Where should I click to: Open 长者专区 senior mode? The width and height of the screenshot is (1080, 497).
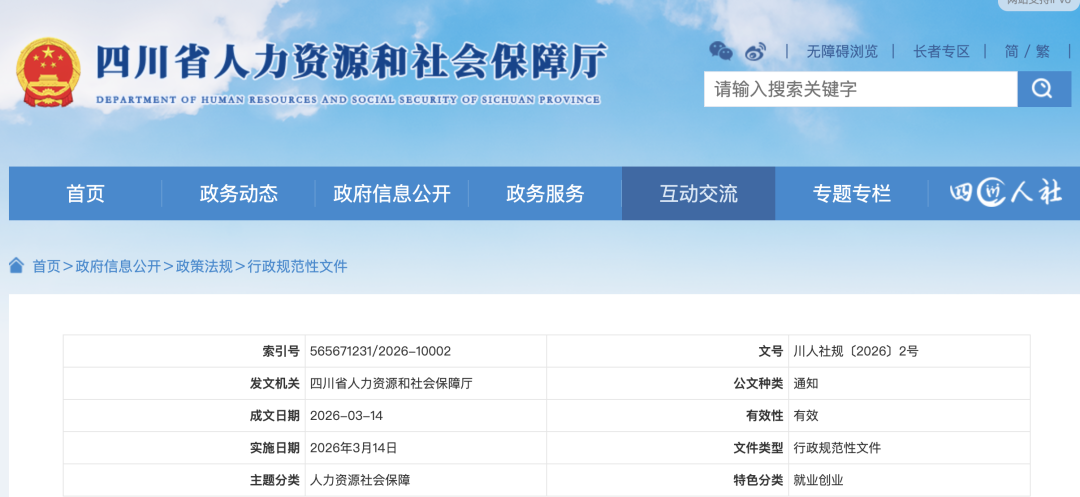tap(942, 52)
